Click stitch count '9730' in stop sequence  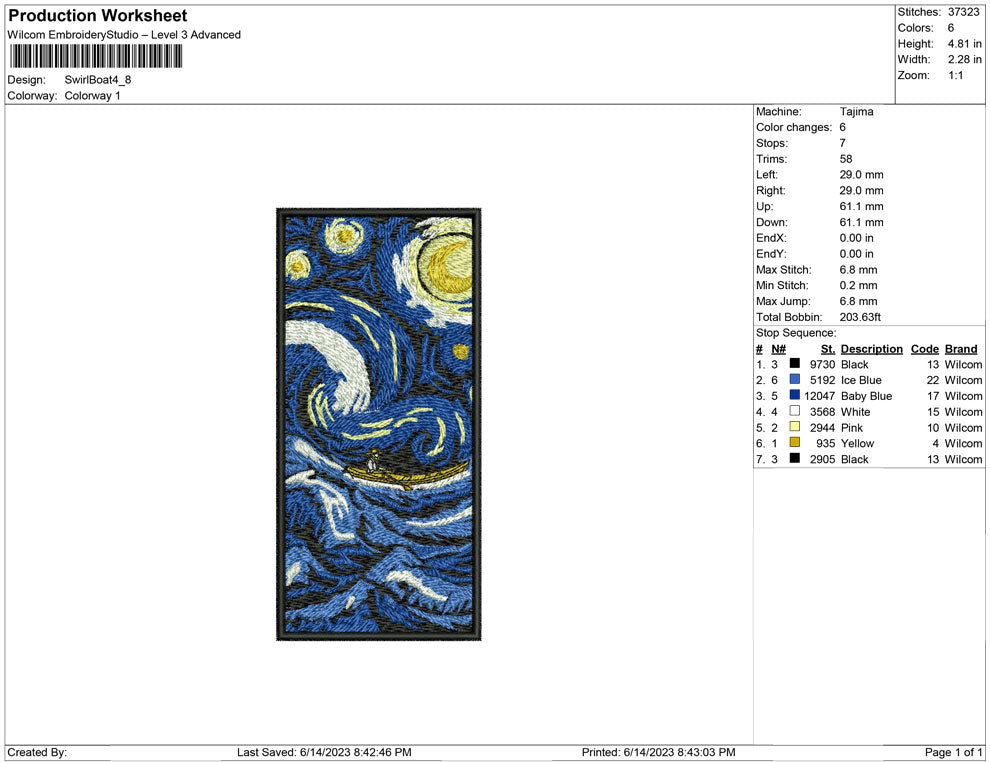823,364
